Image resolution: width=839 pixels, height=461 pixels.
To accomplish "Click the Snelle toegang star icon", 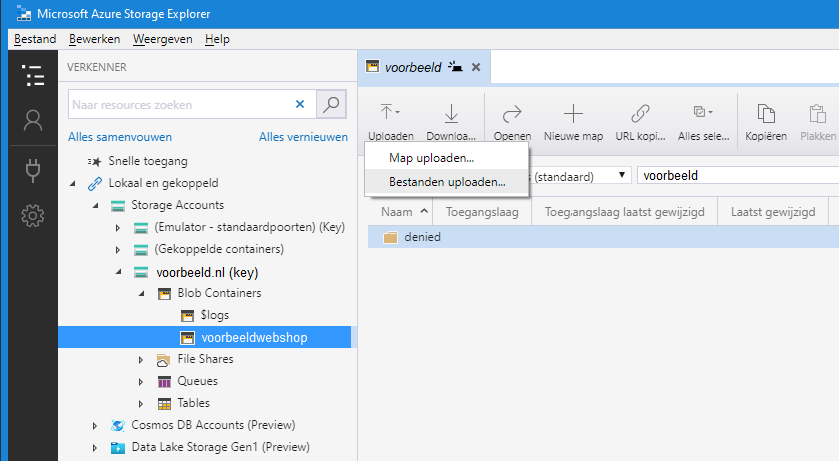I will click(94, 161).
